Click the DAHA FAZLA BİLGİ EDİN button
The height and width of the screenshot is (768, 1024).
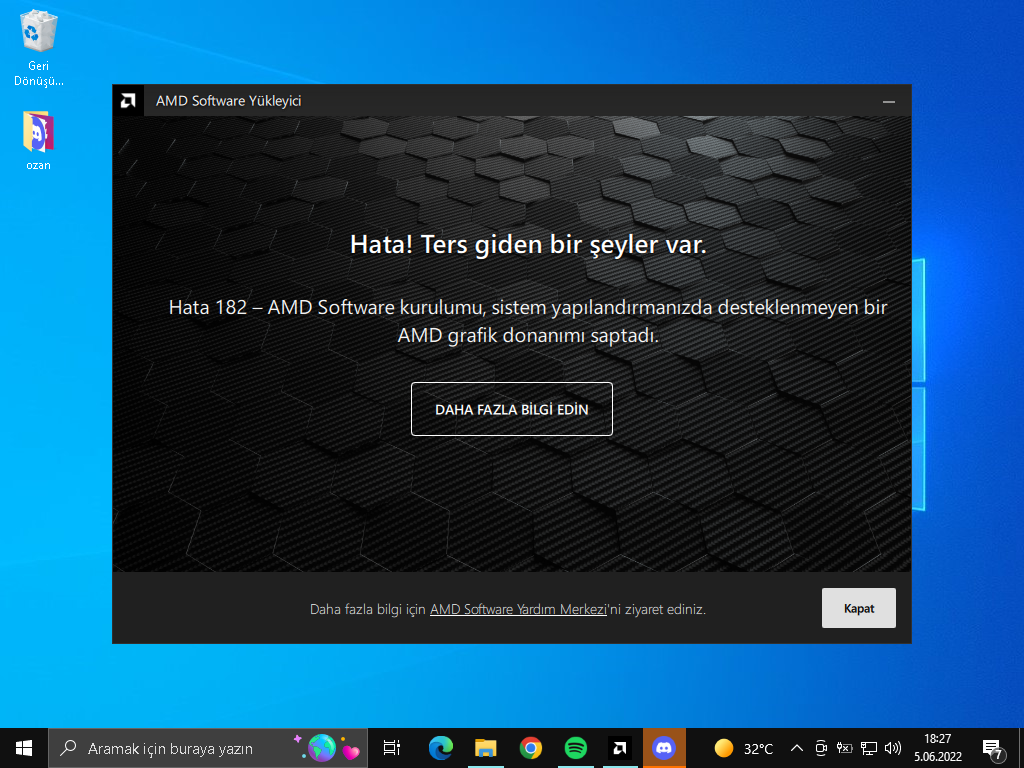click(x=511, y=409)
